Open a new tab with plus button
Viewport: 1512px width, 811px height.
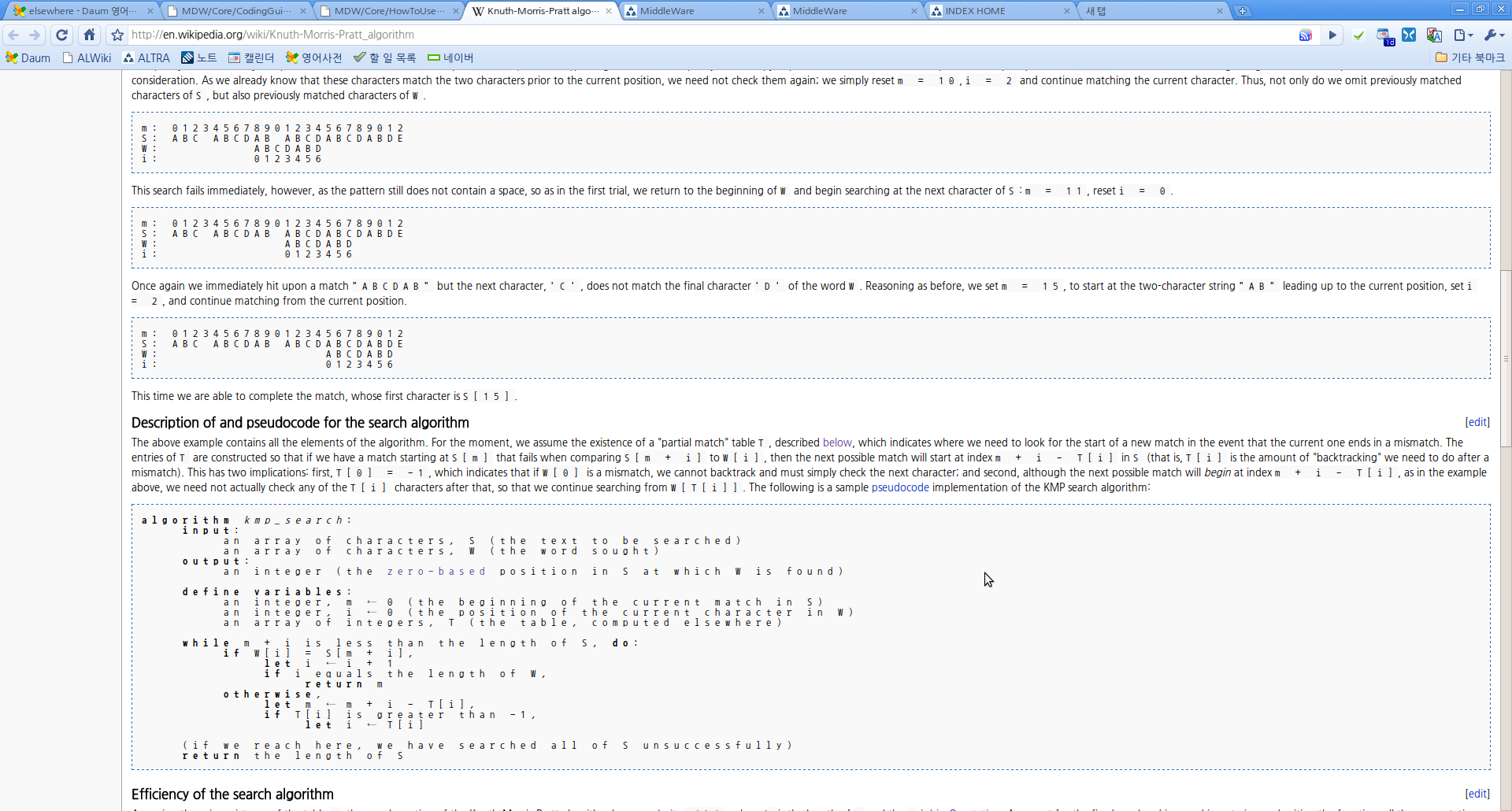pyautogui.click(x=1243, y=11)
